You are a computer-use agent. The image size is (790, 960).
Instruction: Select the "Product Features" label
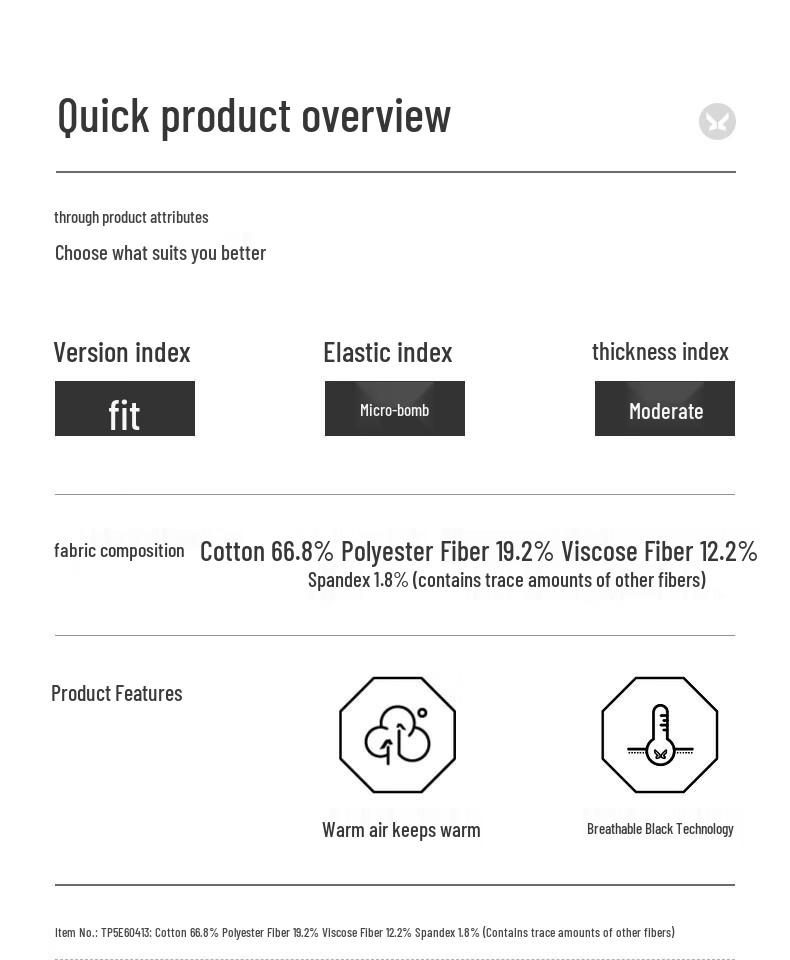coord(117,693)
